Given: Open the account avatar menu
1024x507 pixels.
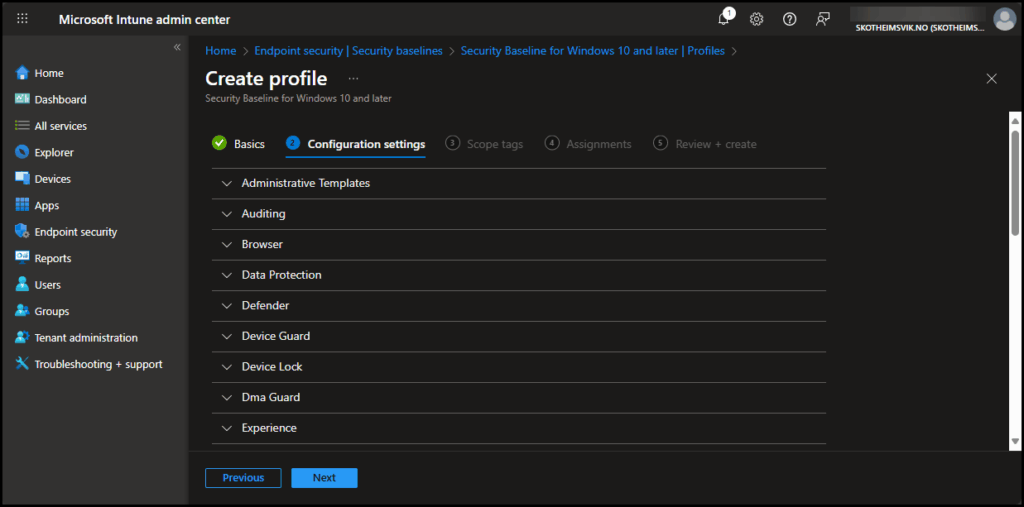Looking at the screenshot, I should (1004, 19).
